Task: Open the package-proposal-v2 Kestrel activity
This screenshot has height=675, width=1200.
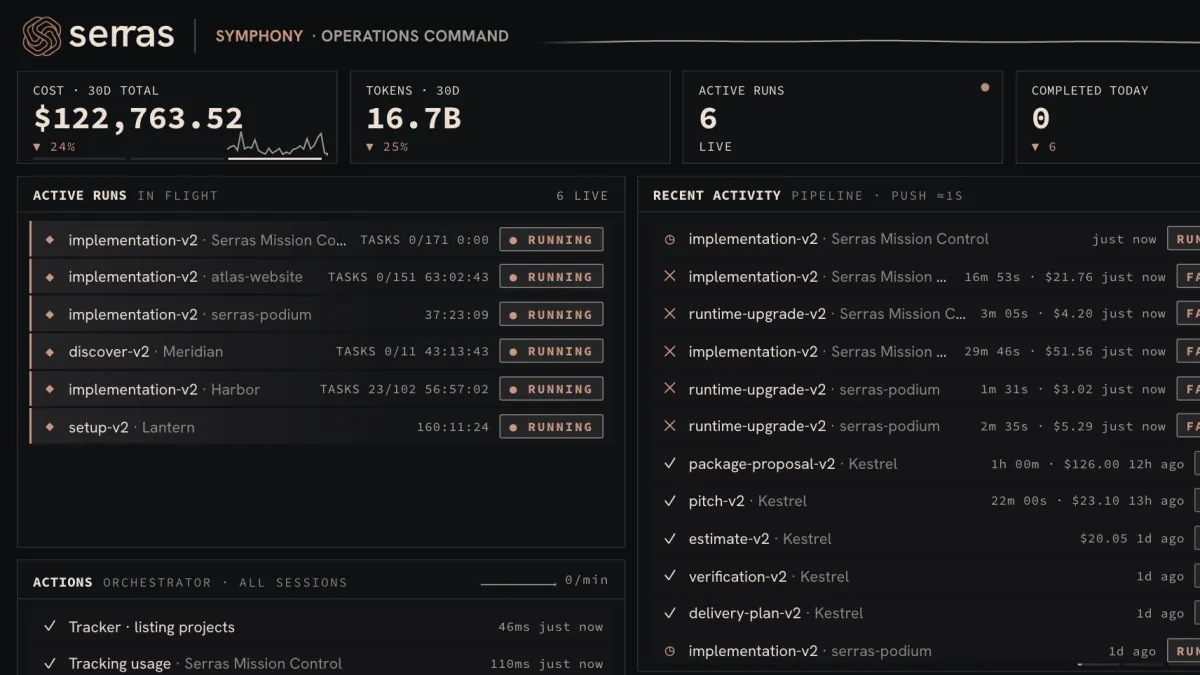Action: (x=925, y=464)
